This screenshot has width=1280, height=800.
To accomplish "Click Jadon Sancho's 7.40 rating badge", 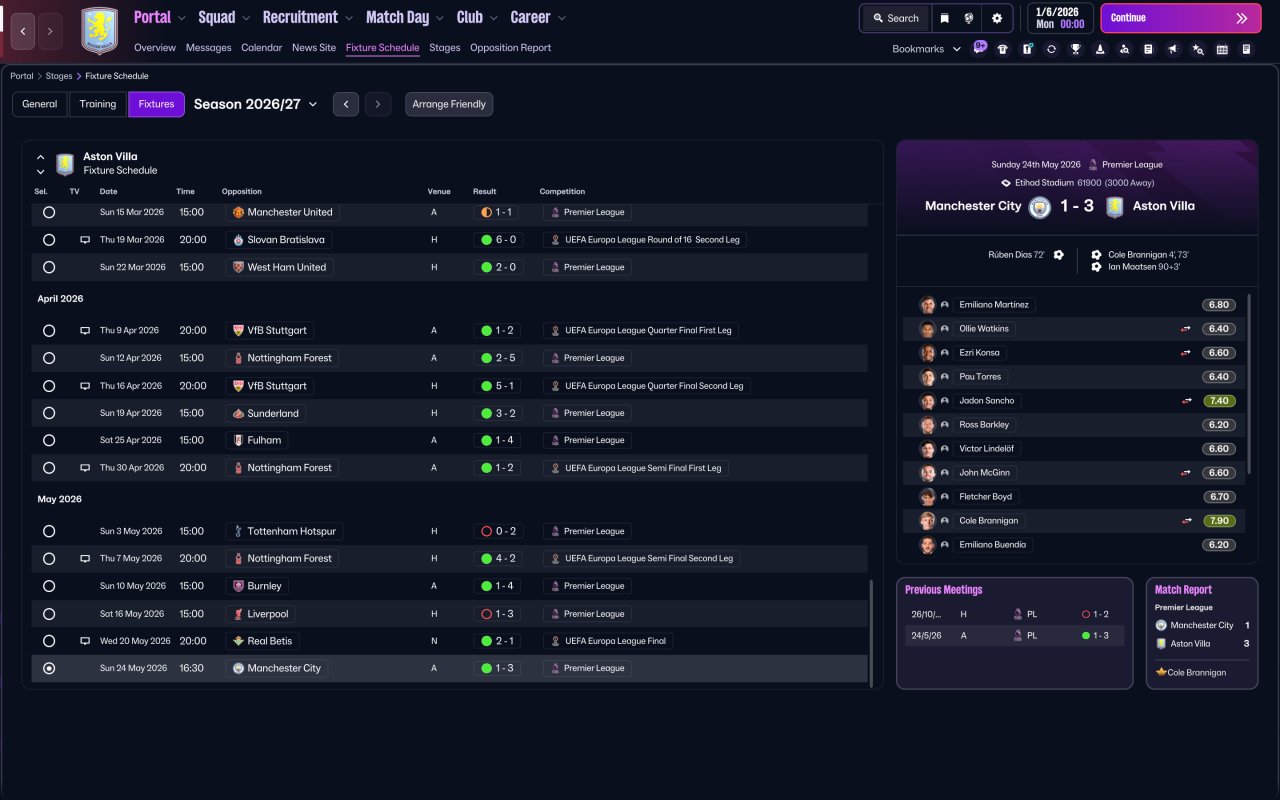I will 1219,401.
